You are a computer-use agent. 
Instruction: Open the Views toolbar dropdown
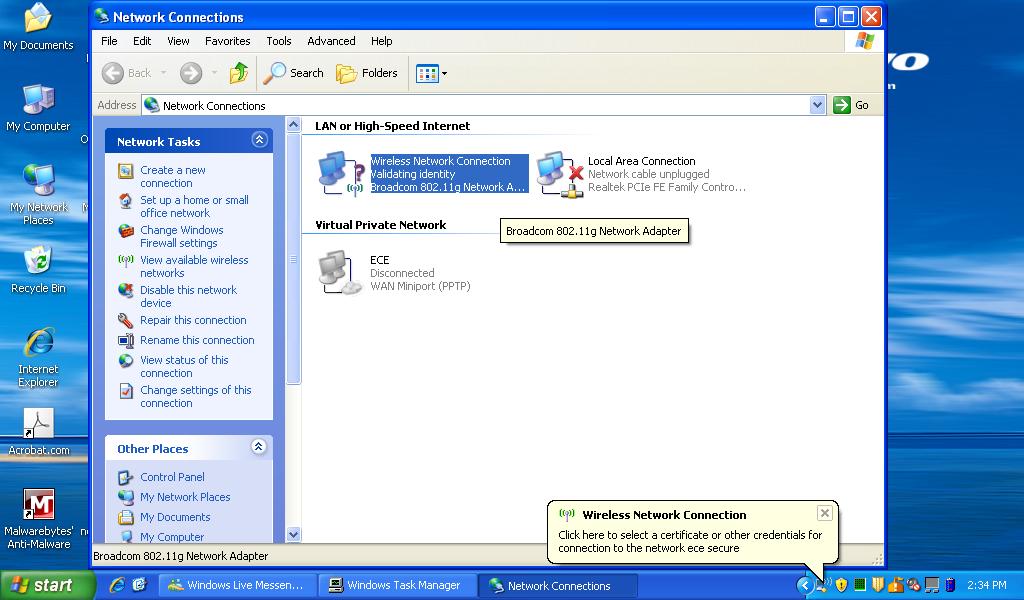pos(431,73)
